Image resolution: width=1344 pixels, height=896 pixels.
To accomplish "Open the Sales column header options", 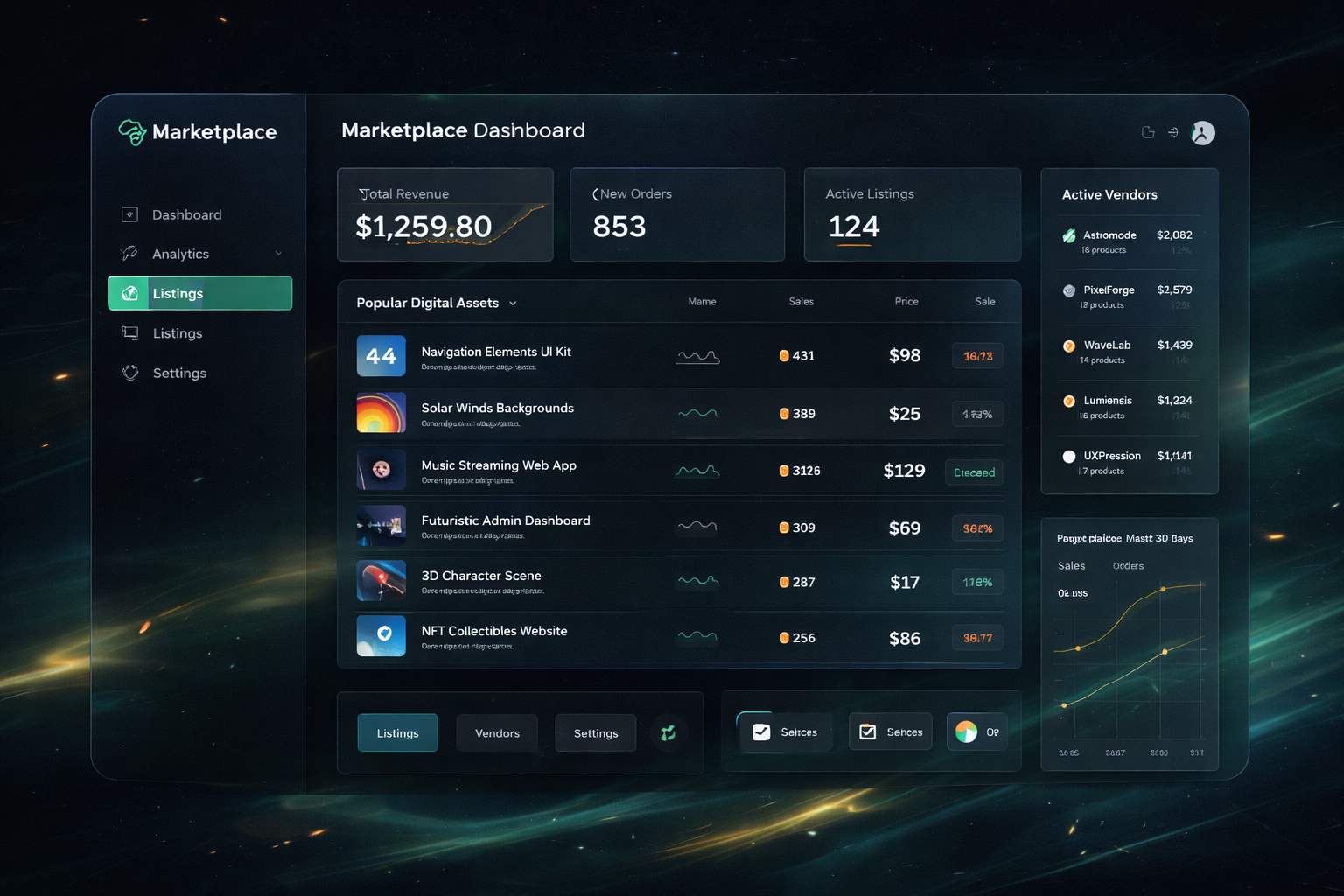I will (800, 301).
